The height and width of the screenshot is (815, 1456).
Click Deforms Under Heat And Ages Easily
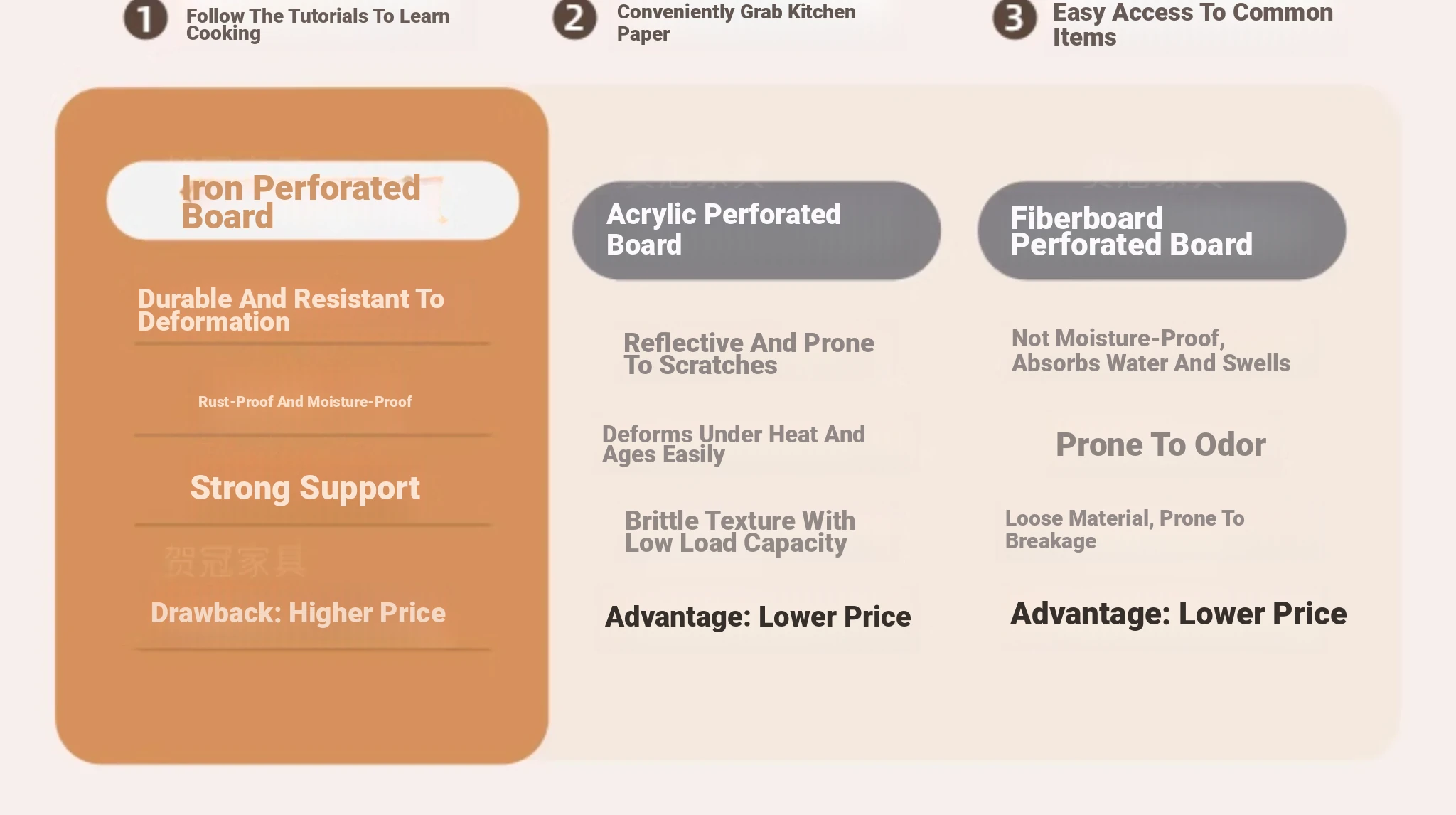[x=734, y=444]
